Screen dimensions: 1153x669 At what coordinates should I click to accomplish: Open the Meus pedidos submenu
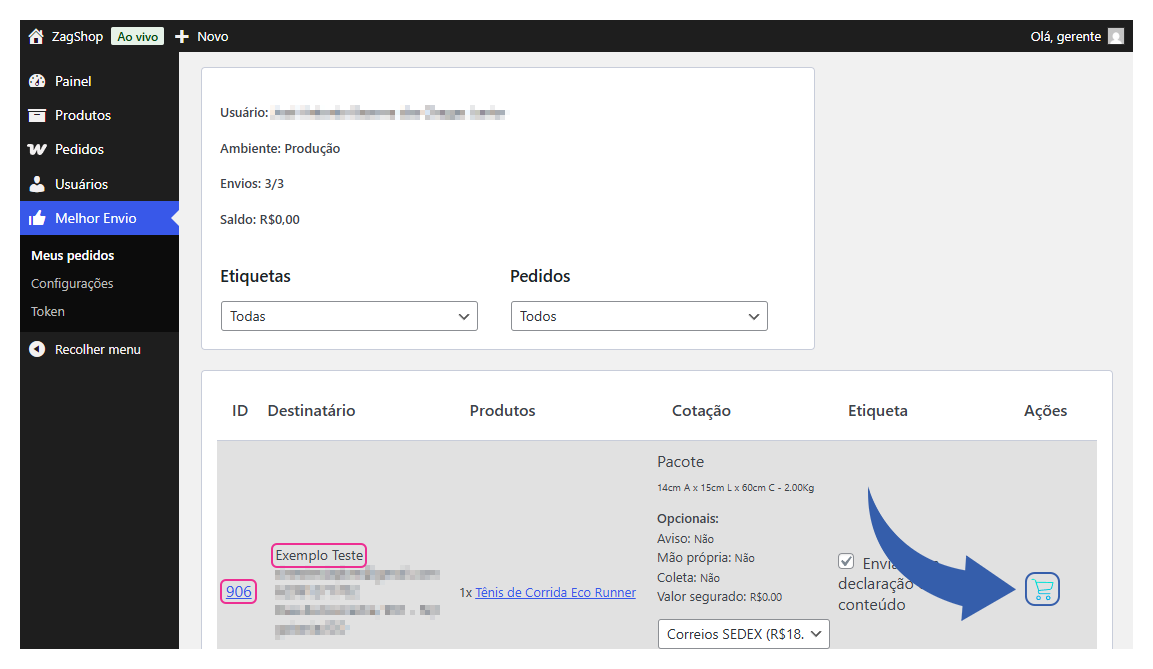click(73, 255)
